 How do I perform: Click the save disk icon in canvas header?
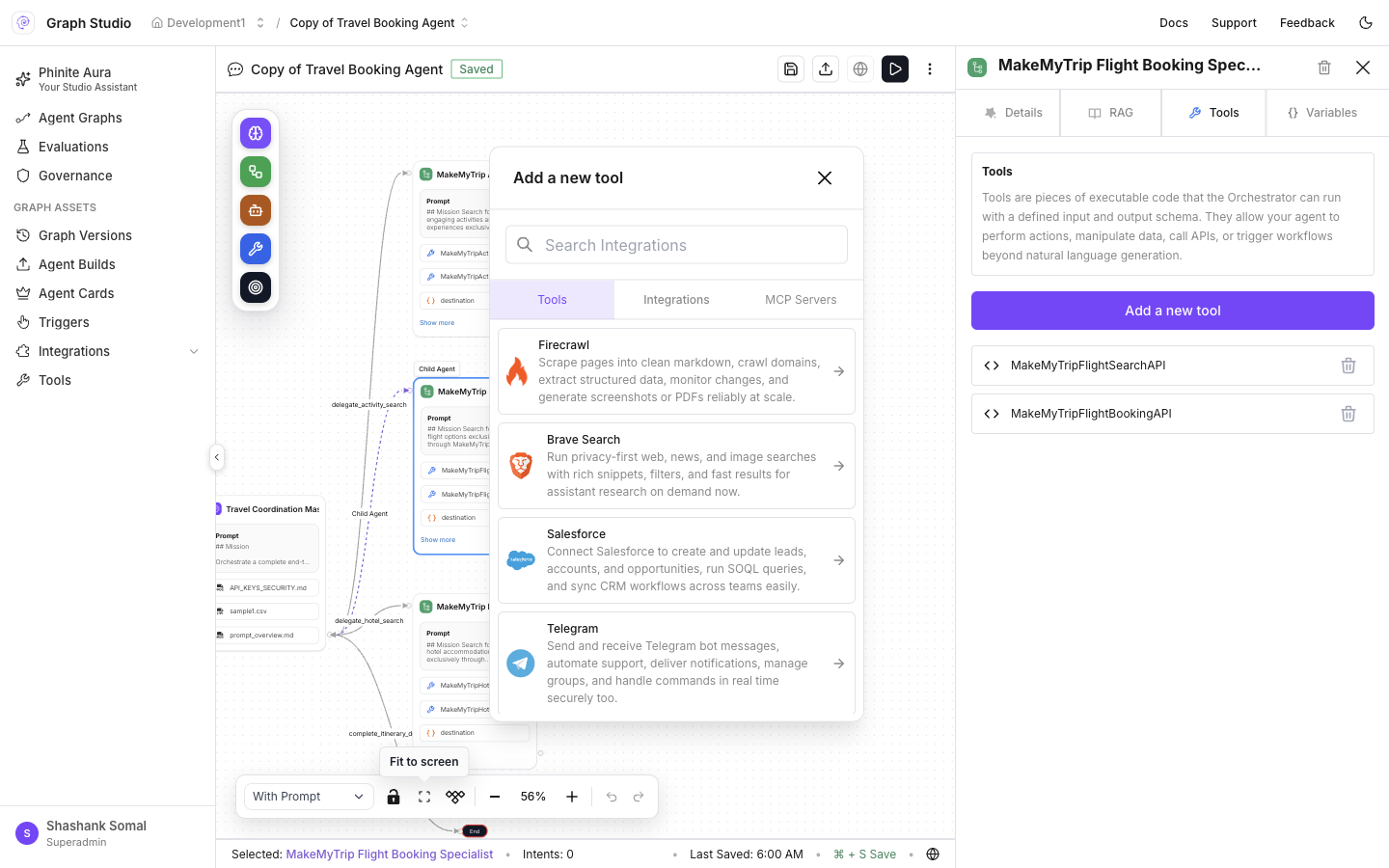[x=791, y=69]
